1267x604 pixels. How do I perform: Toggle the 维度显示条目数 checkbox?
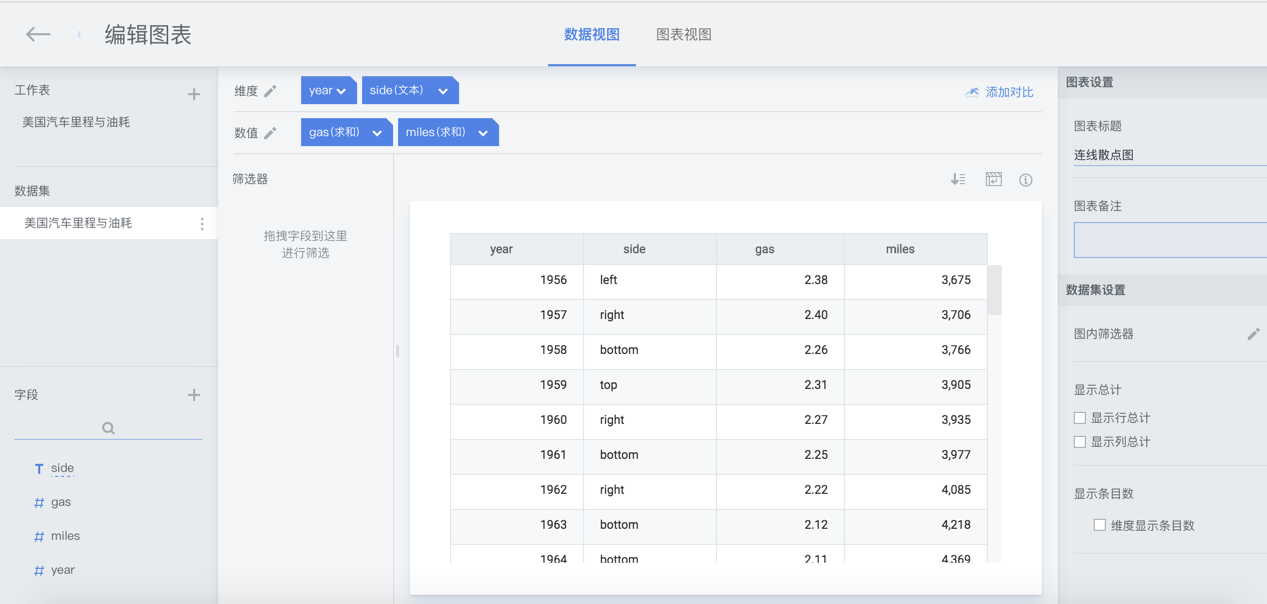1100,525
